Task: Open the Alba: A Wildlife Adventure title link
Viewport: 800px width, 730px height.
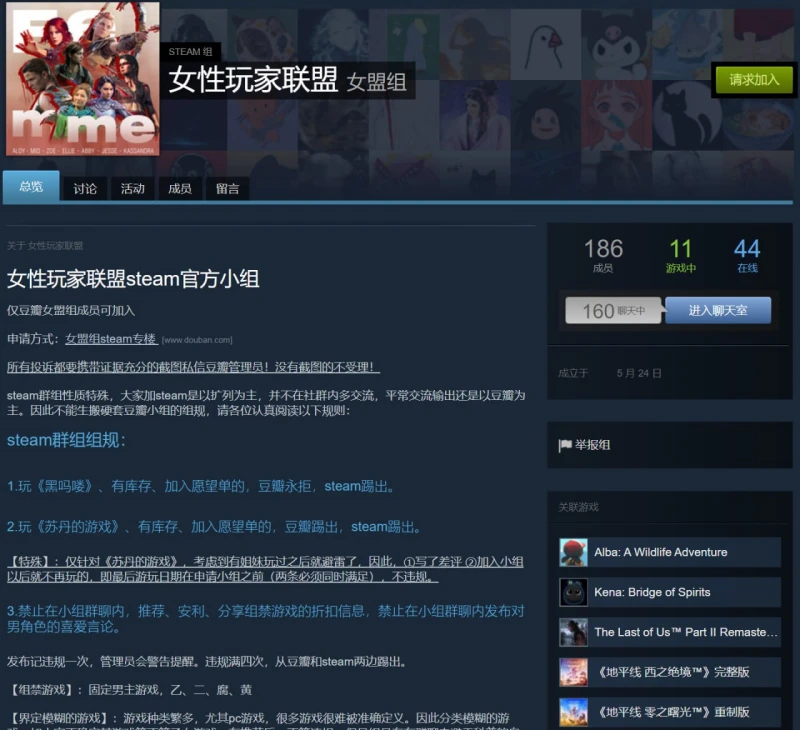Action: (x=661, y=552)
